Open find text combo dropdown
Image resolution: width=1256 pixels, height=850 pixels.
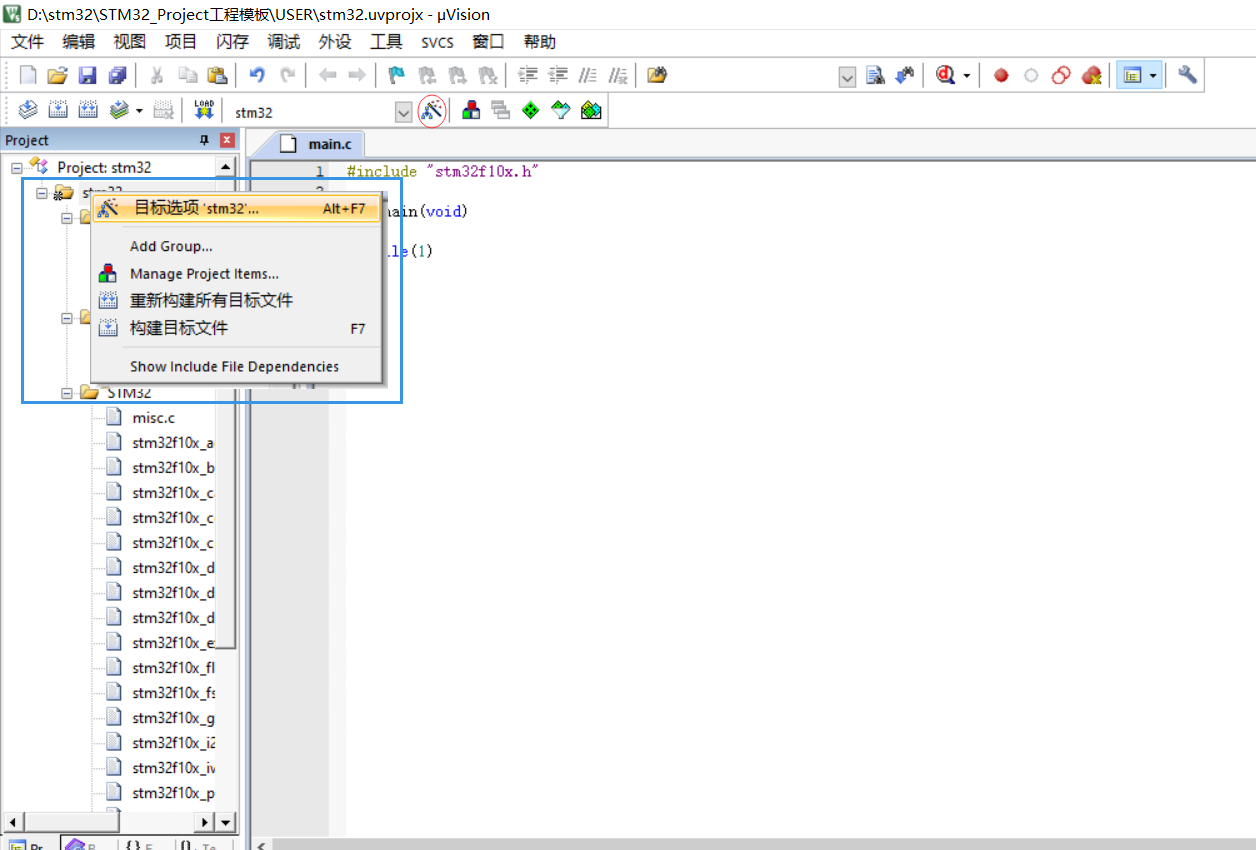click(x=847, y=77)
